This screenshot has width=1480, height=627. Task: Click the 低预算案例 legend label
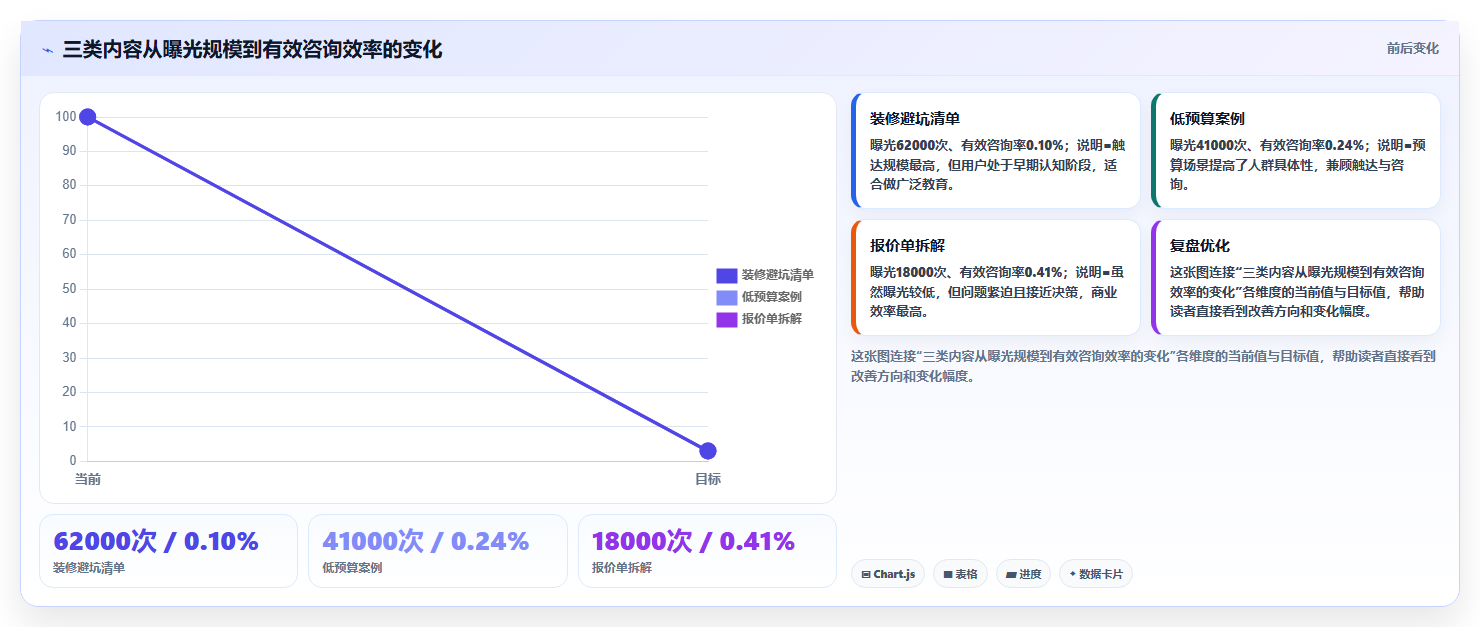point(771,297)
